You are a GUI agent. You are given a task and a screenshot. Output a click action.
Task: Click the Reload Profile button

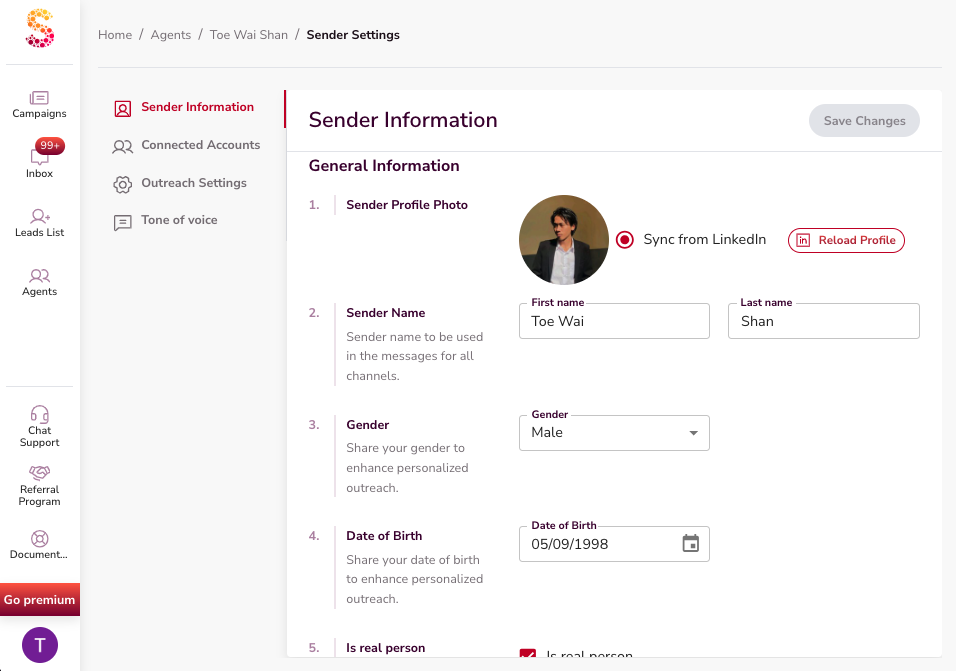(846, 240)
